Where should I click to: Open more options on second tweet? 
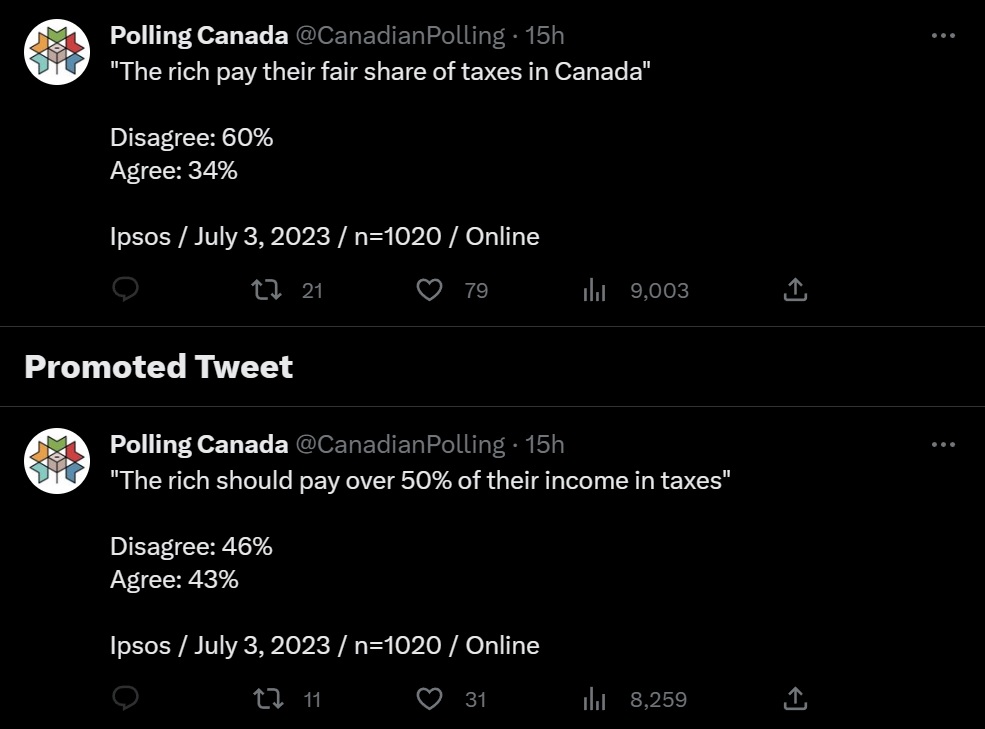pos(943,444)
